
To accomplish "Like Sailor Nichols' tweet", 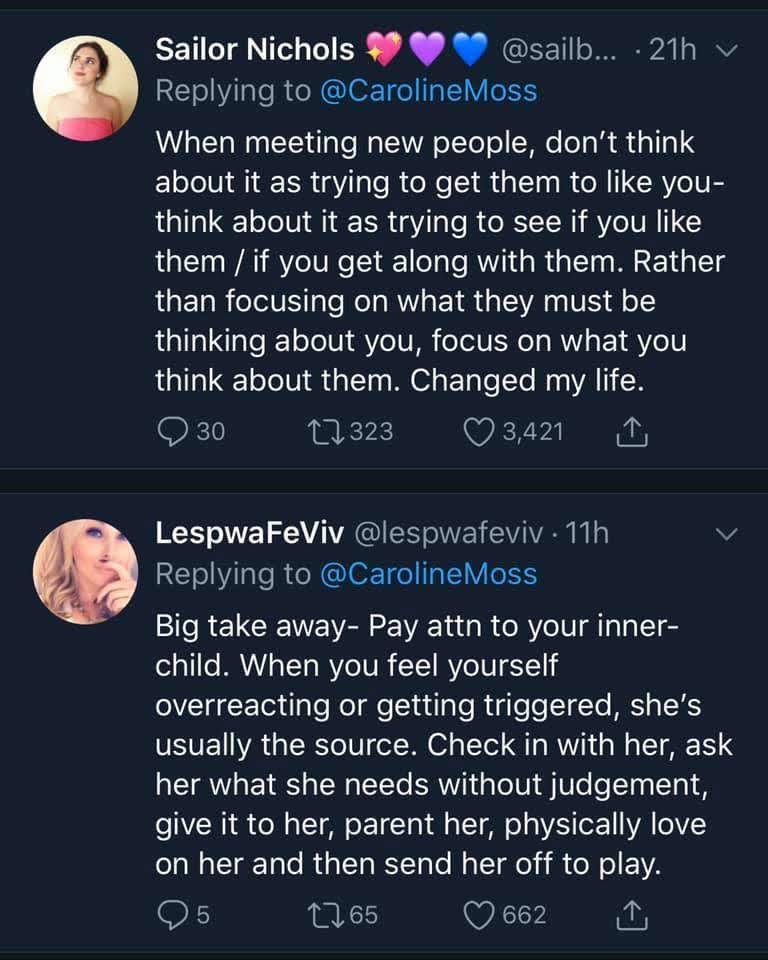I will pos(481,431).
